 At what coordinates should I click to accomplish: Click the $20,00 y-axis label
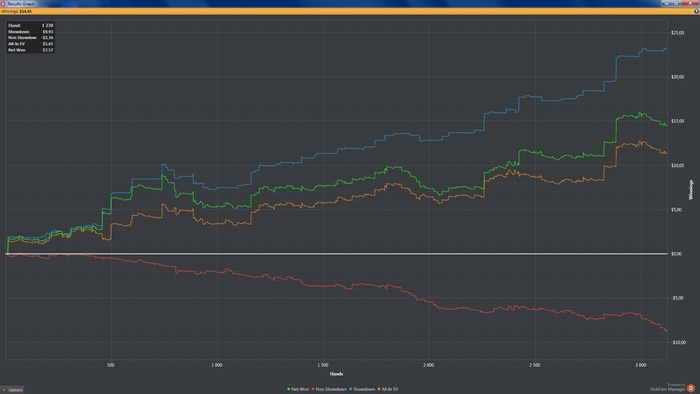[x=677, y=77]
